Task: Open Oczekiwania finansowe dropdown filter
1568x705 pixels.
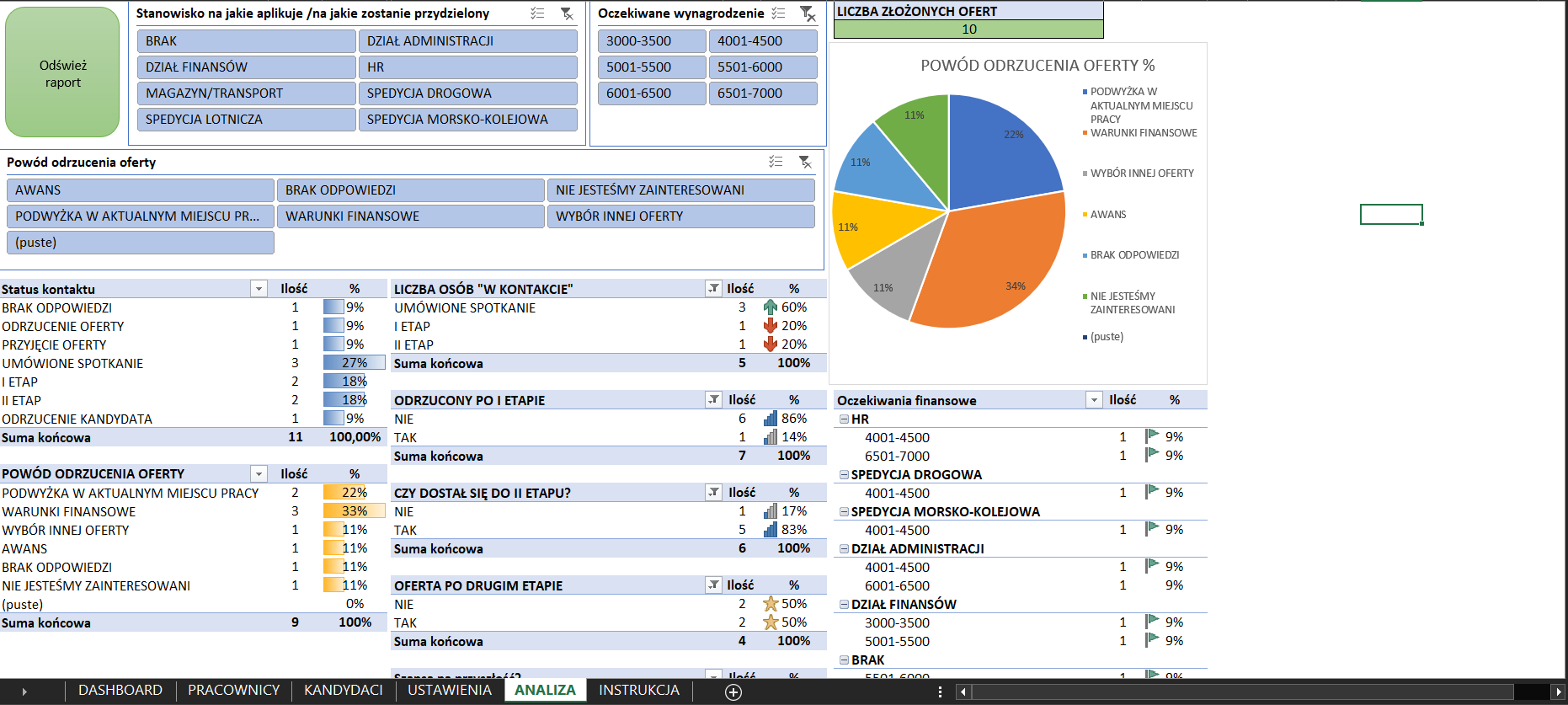Action: (x=1094, y=400)
